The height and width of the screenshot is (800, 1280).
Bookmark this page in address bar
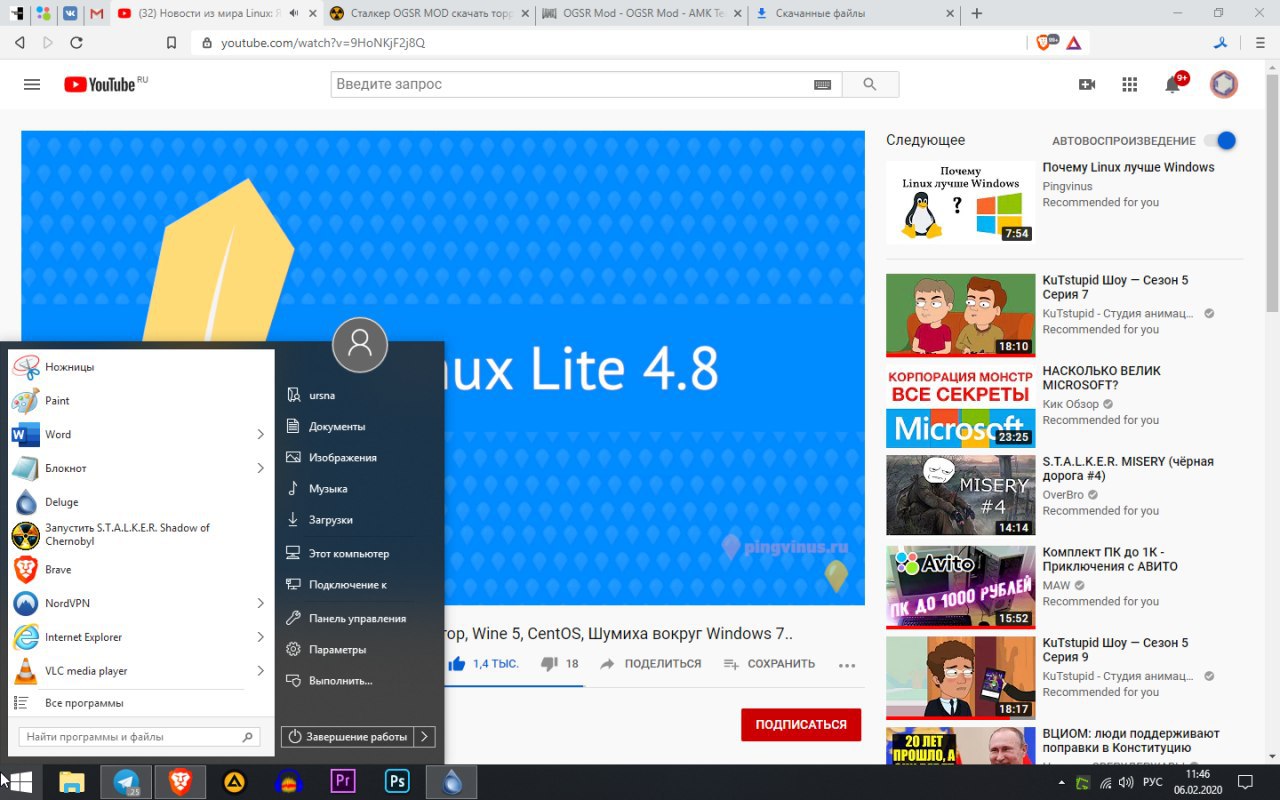(171, 43)
